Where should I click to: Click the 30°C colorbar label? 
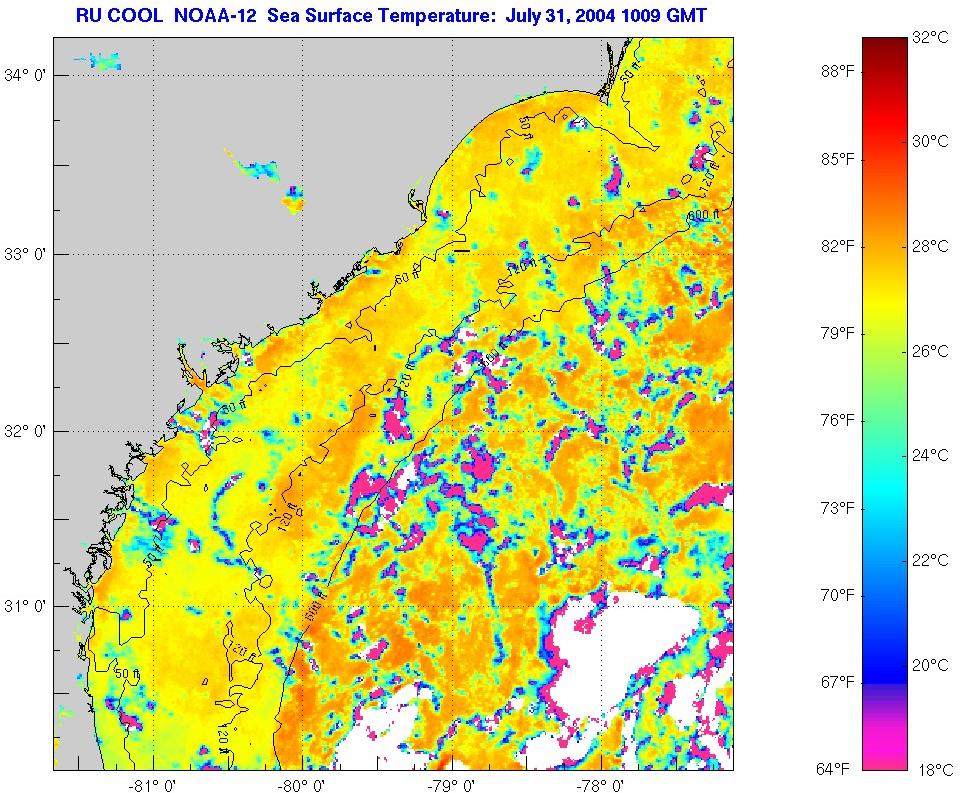tap(930, 141)
